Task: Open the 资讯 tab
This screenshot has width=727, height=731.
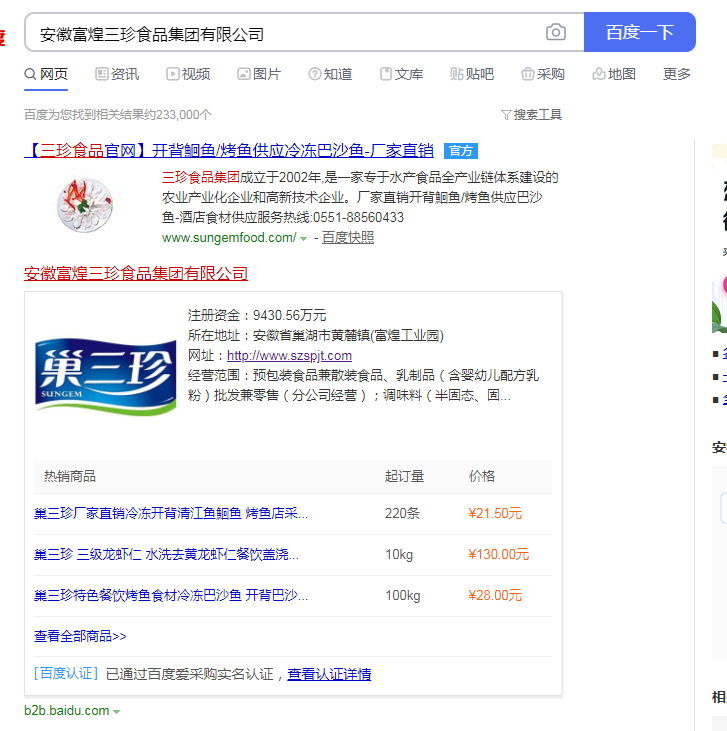Action: [x=117, y=74]
